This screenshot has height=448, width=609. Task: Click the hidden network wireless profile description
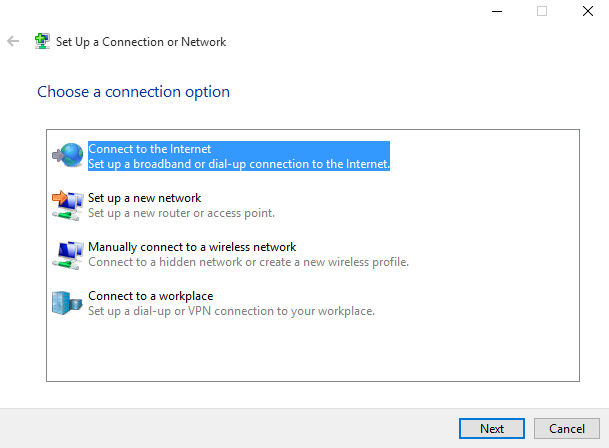[249, 262]
